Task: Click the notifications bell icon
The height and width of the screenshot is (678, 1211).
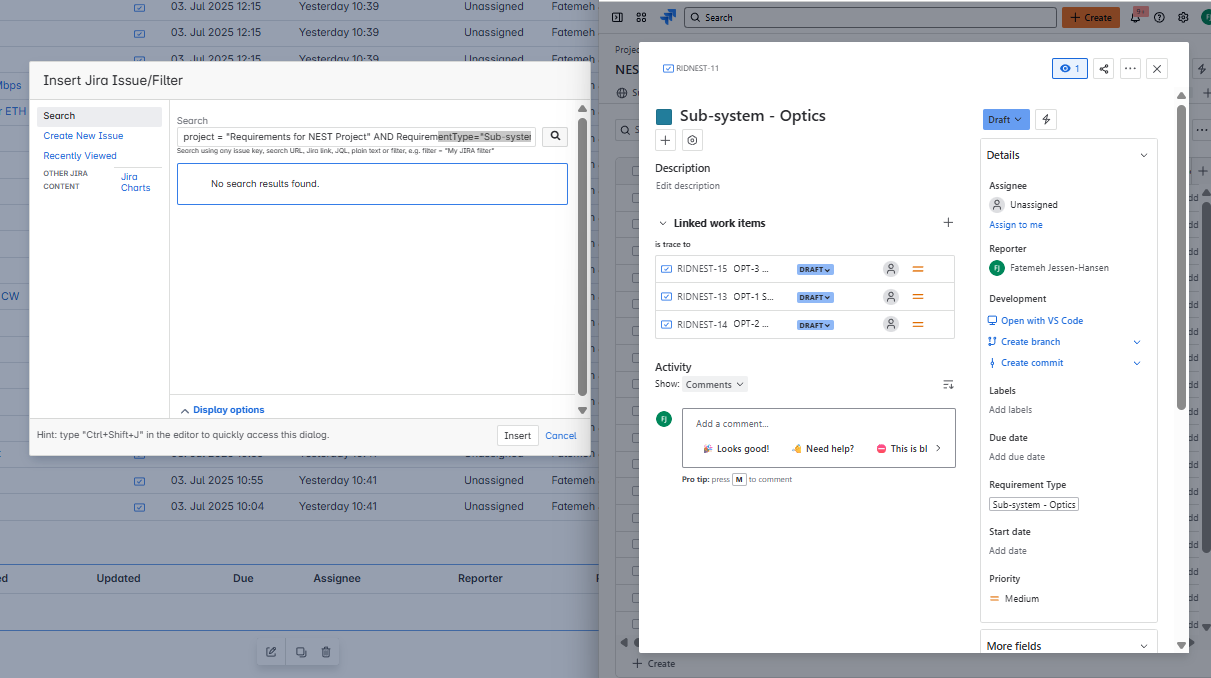Action: click(1136, 17)
